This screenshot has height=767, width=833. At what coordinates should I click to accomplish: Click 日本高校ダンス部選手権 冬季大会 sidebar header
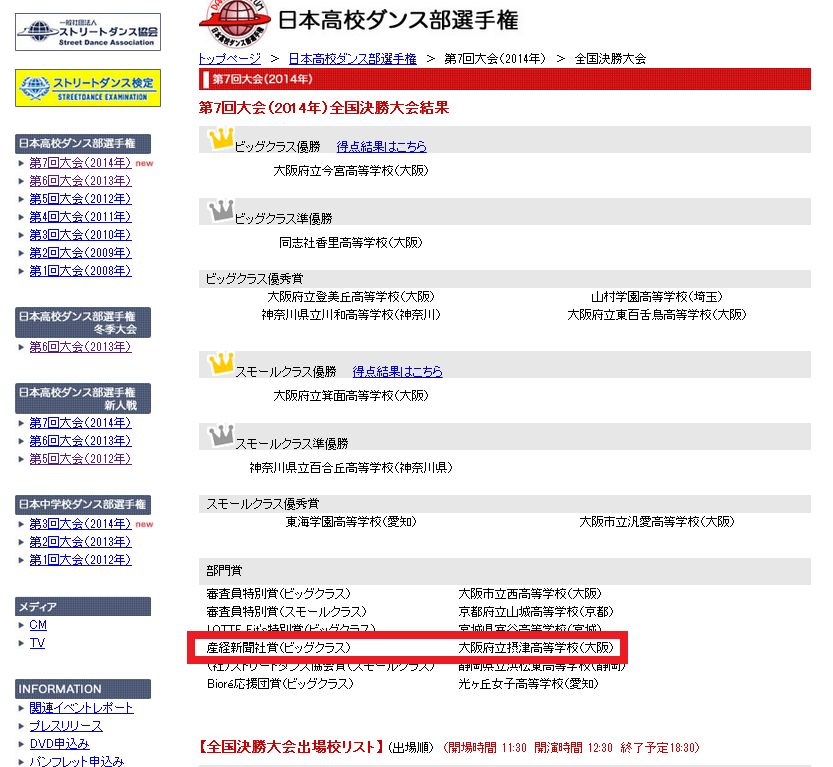(83, 322)
